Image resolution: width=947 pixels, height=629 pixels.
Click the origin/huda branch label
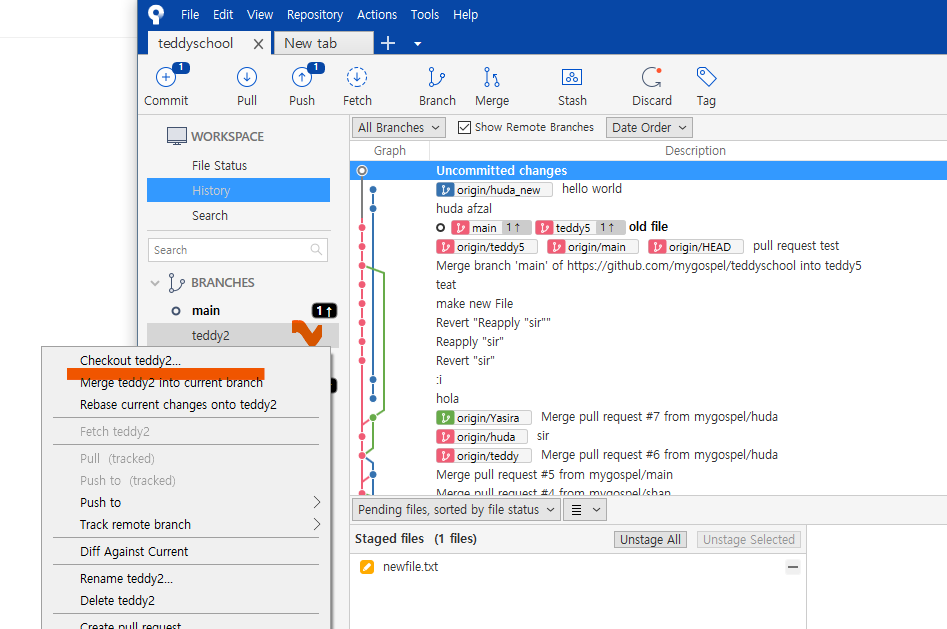(x=482, y=436)
